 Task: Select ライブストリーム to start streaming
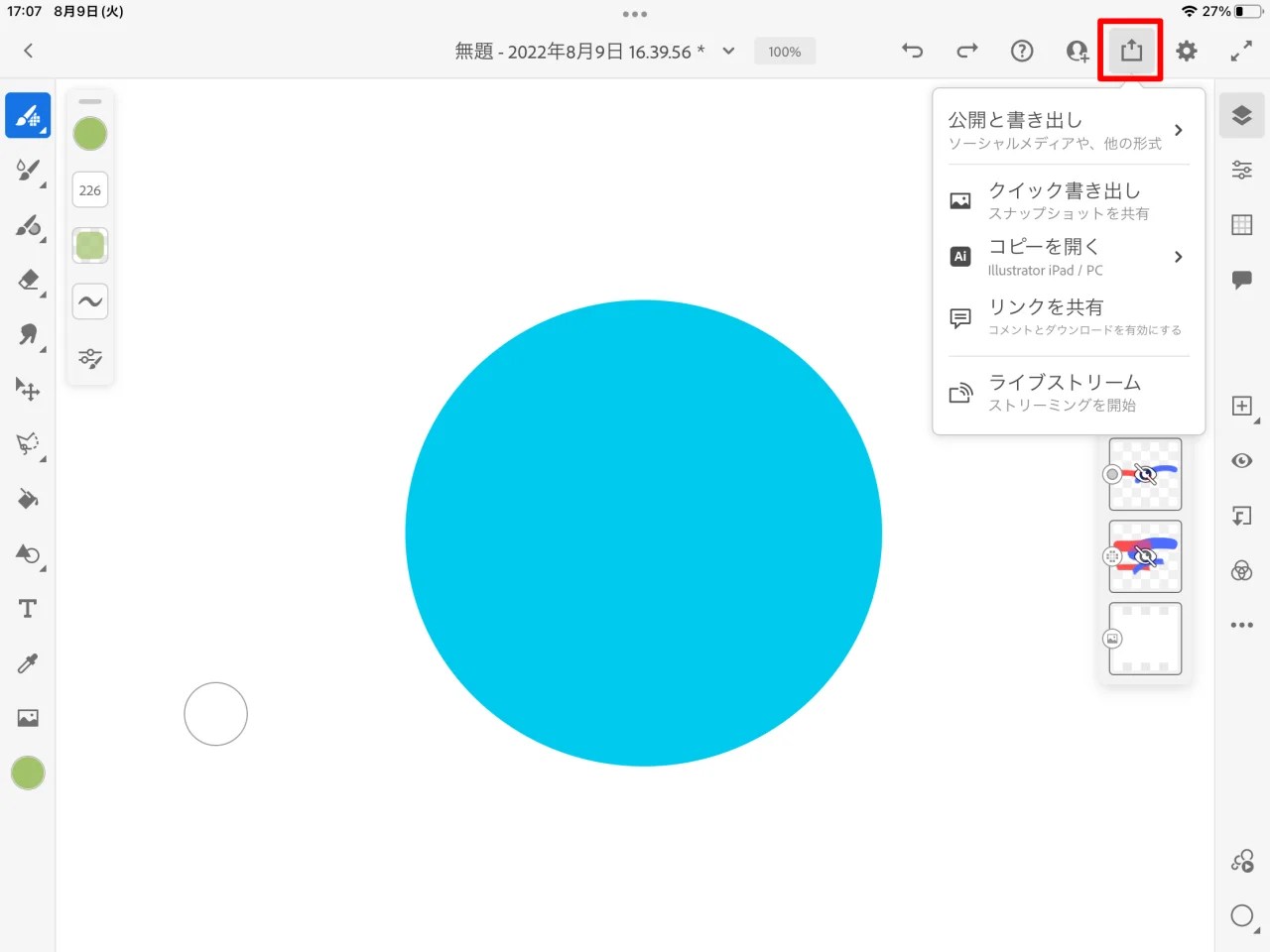tap(1066, 392)
